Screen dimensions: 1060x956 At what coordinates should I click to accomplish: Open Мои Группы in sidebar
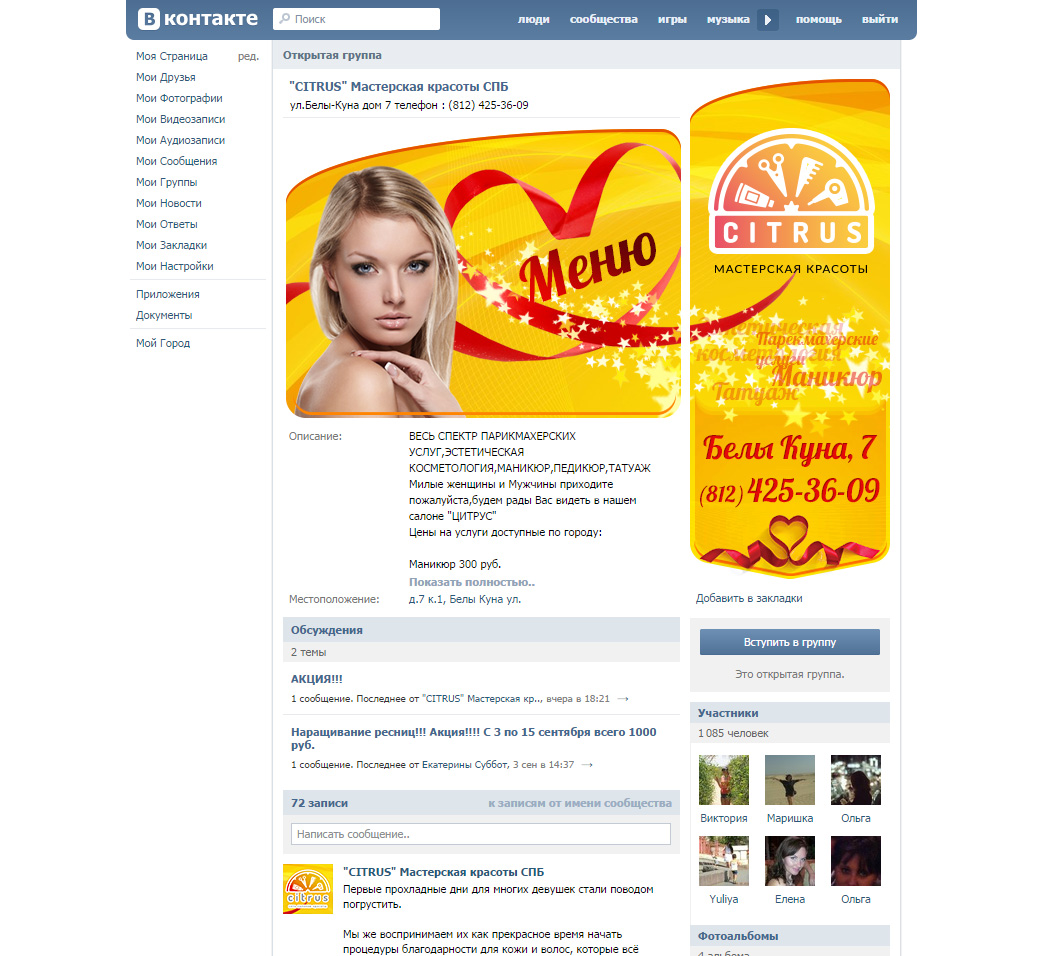click(166, 182)
